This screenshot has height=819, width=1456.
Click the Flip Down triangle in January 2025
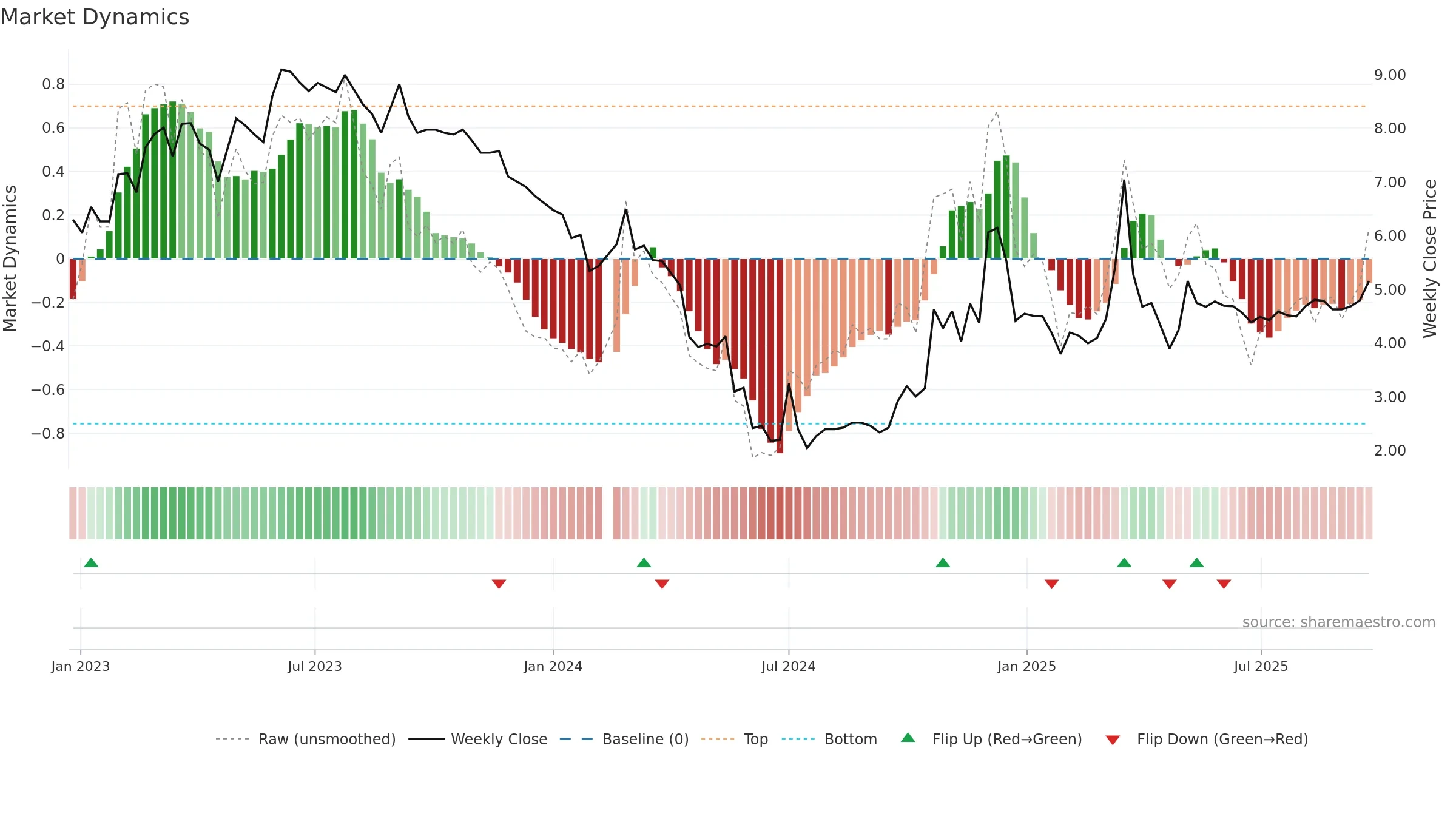1052,584
